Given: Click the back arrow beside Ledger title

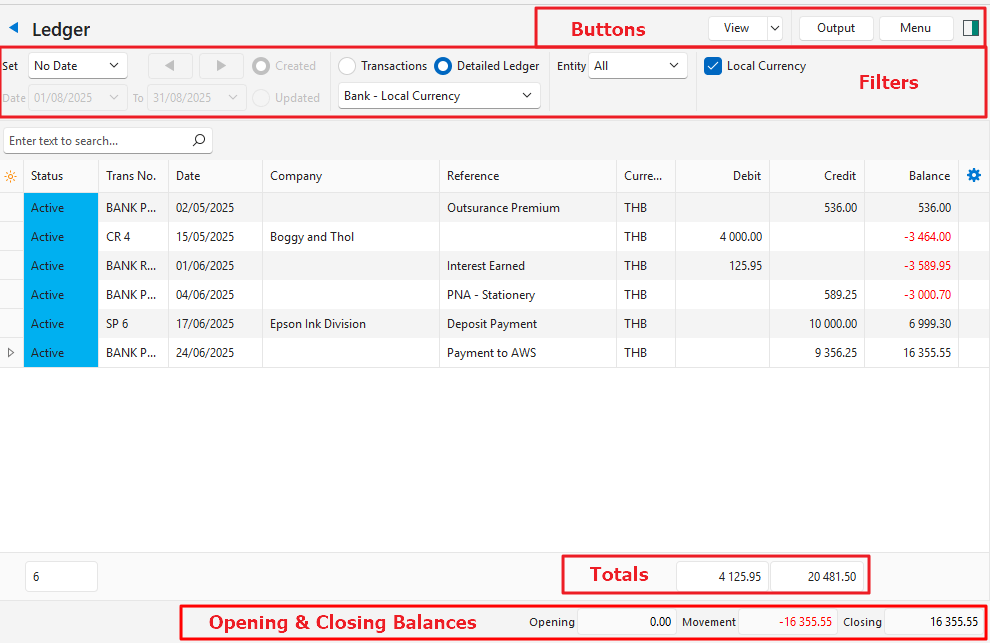Looking at the screenshot, I should click(14, 28).
